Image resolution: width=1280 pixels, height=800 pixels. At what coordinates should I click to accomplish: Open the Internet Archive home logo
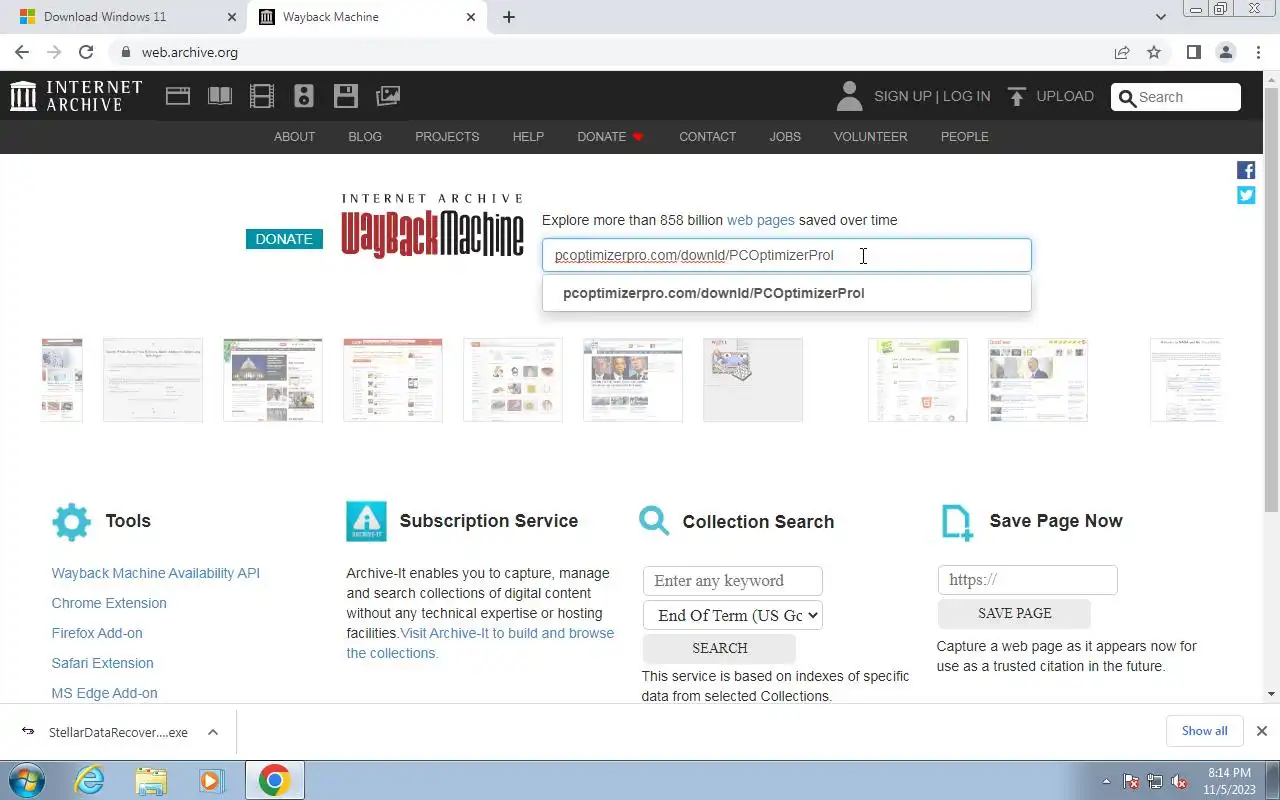pos(76,96)
